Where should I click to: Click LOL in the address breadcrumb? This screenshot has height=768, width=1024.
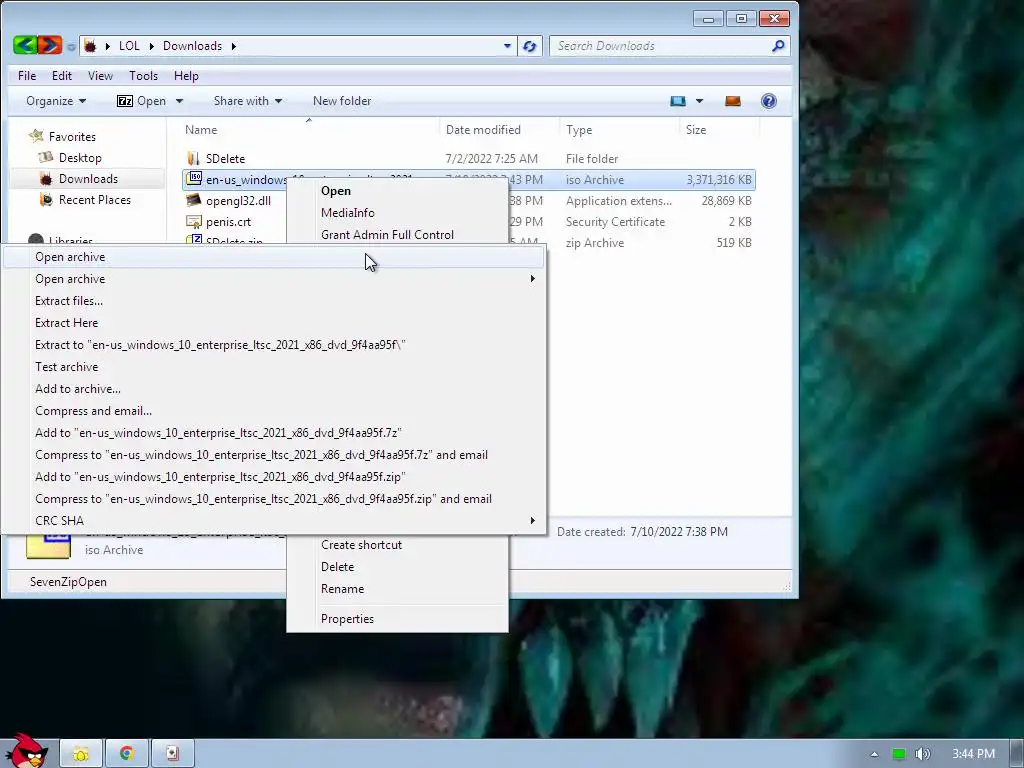[129, 46]
